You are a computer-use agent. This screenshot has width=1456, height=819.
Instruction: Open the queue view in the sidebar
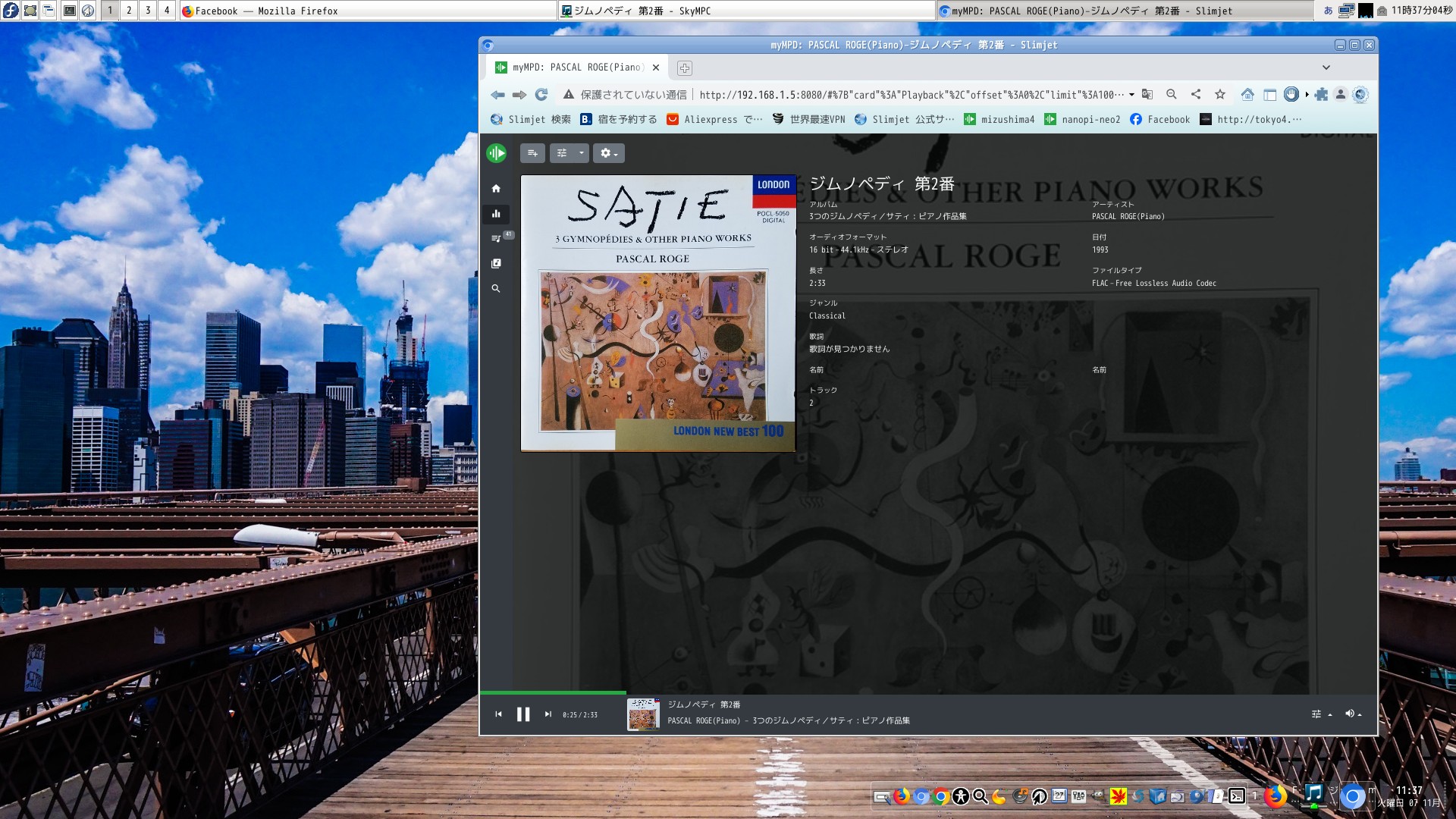[496, 239]
